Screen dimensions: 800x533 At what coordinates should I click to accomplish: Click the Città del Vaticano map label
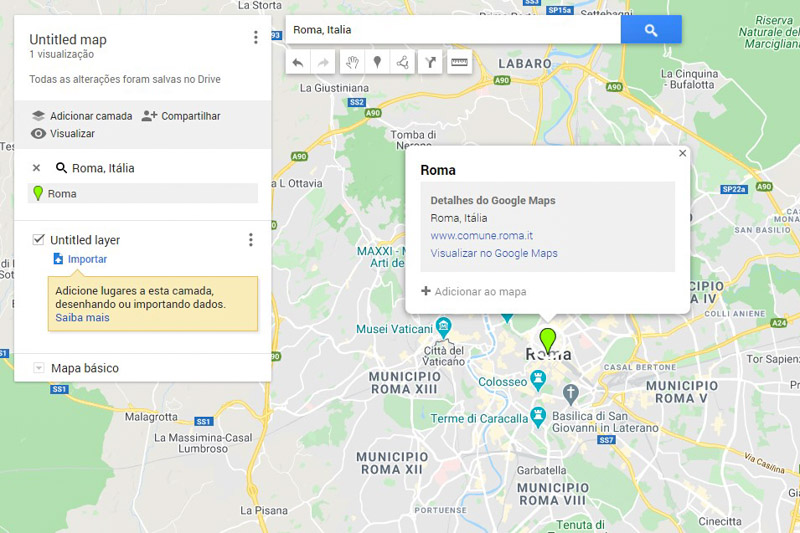point(444,356)
